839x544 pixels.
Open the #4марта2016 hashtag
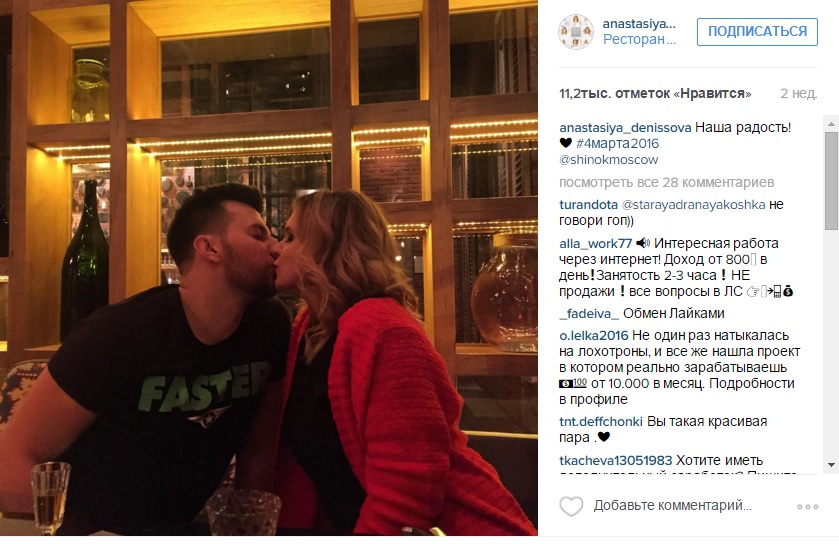tap(617, 143)
